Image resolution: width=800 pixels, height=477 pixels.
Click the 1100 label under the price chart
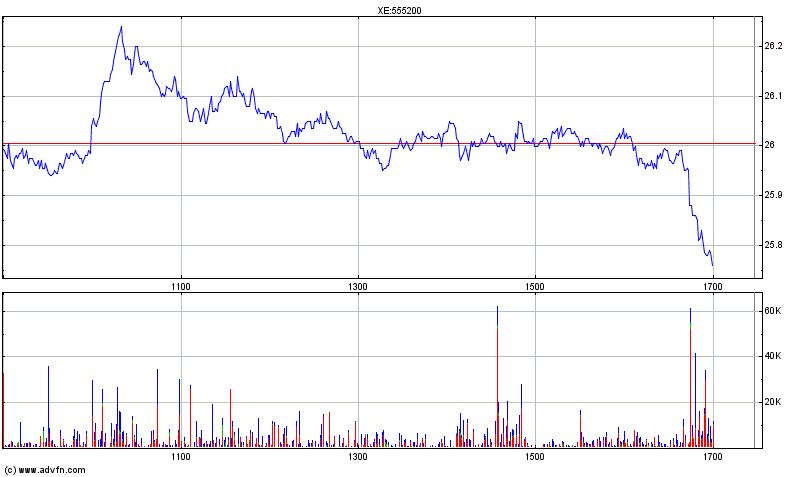pos(181,287)
